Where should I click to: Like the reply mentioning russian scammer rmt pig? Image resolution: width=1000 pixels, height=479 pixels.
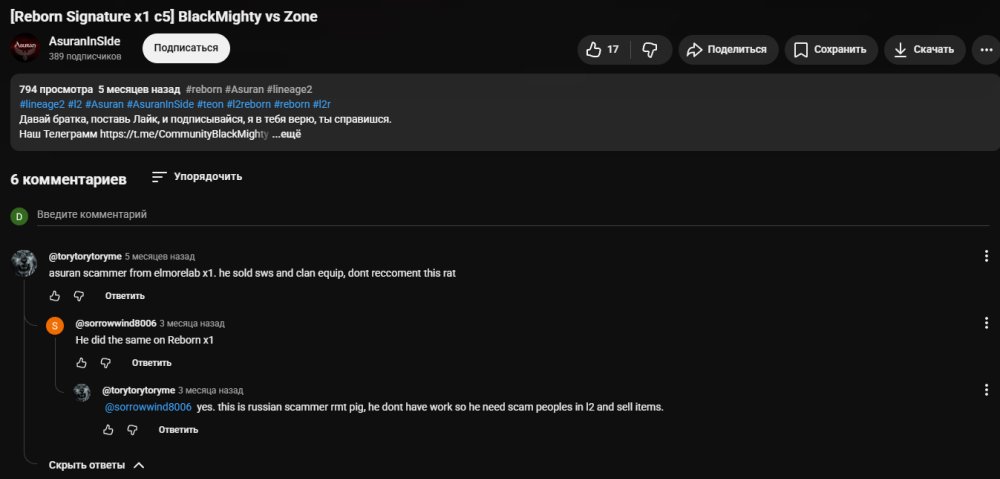(x=108, y=430)
